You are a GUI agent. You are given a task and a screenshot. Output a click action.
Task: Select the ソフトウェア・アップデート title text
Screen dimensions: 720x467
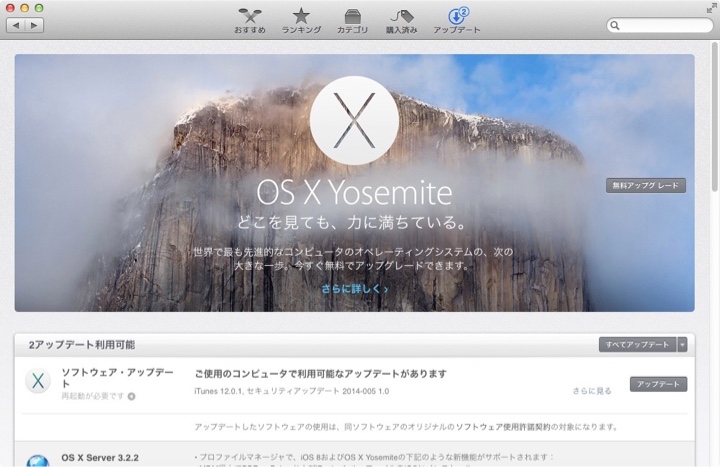point(117,377)
